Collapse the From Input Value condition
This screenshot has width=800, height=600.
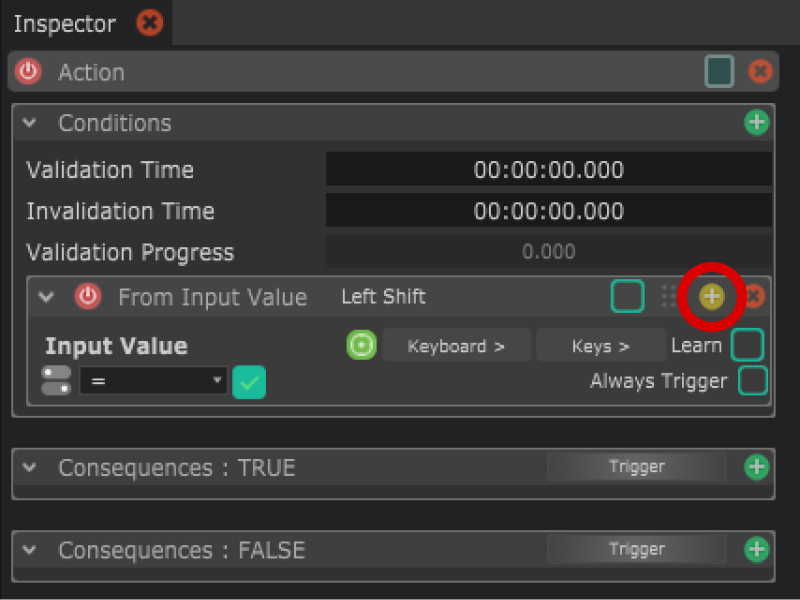click(45, 297)
